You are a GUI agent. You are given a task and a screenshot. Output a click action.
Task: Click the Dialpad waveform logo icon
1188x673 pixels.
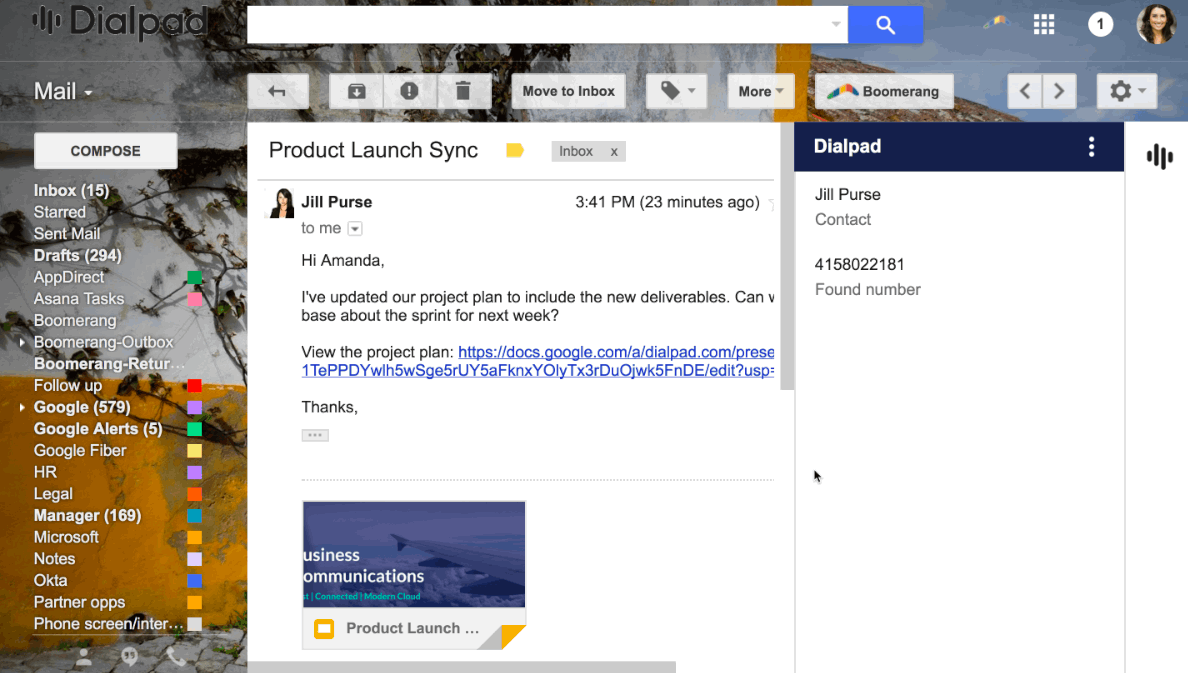pyautogui.click(x=1158, y=157)
